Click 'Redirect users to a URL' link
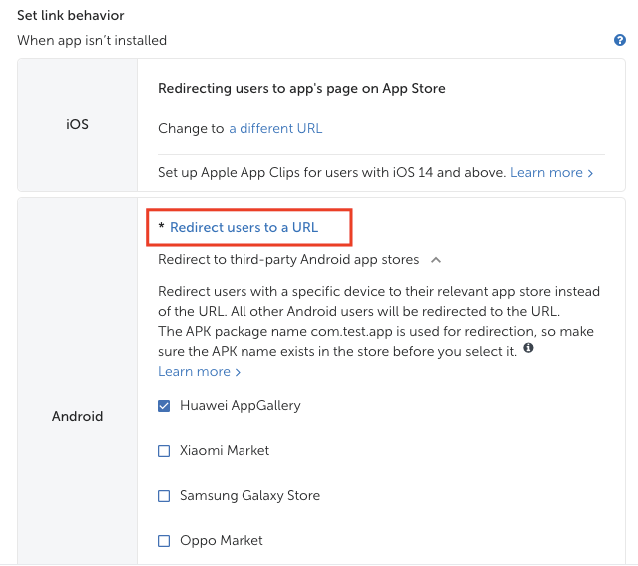The image size is (638, 566). (244, 228)
